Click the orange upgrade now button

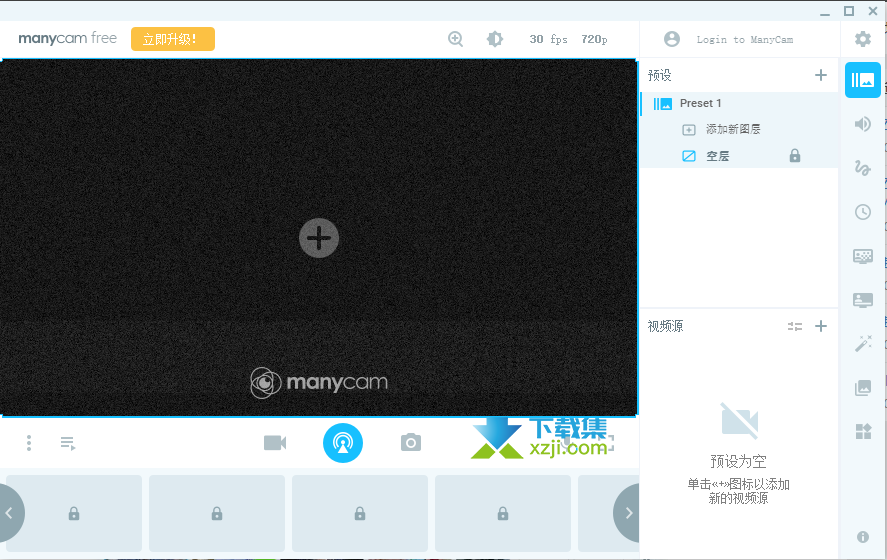coord(173,39)
